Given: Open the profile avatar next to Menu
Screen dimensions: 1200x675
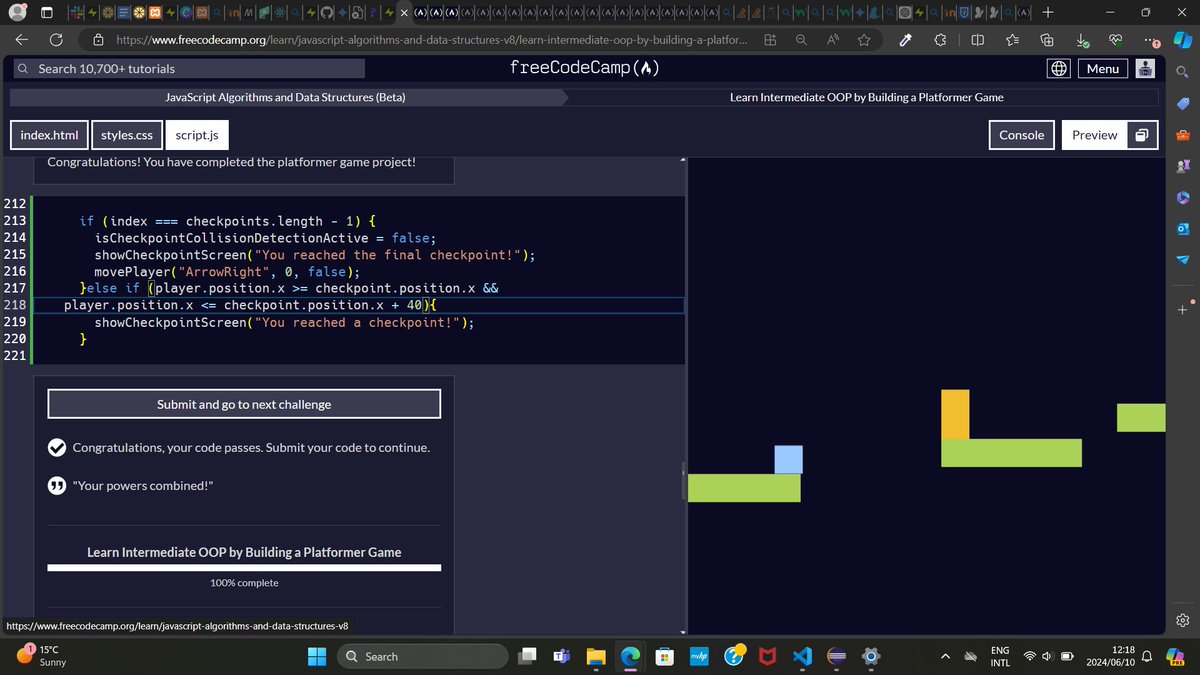Looking at the screenshot, I should (x=1147, y=69).
